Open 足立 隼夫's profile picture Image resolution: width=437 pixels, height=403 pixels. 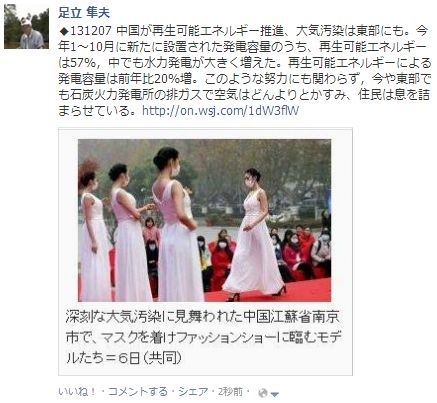tap(26, 27)
